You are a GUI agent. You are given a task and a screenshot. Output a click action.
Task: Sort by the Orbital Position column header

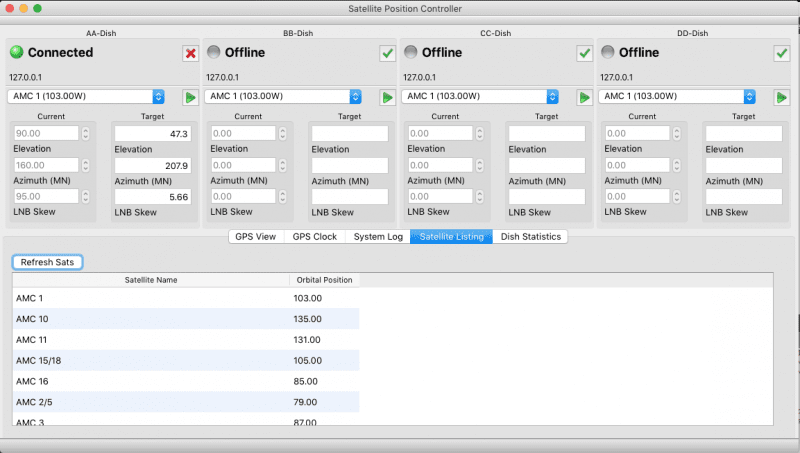(x=324, y=280)
